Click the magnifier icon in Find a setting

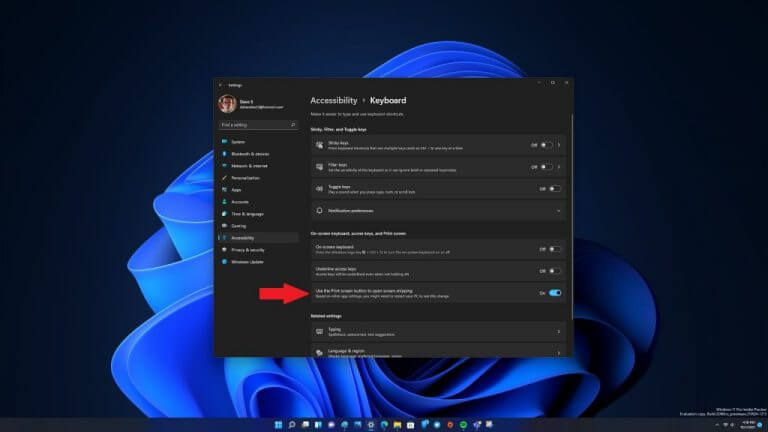(x=293, y=125)
